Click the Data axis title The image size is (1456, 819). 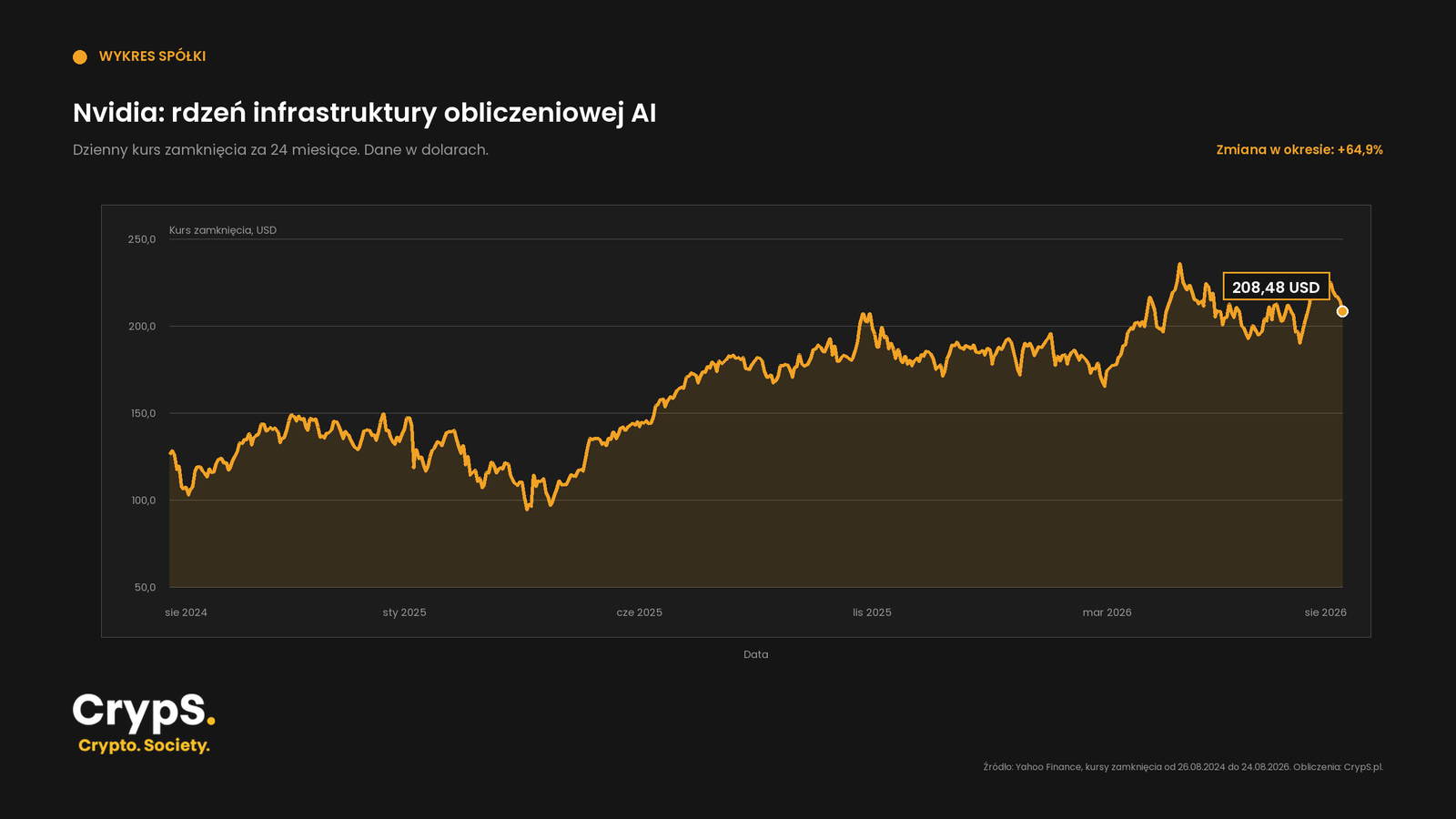point(755,654)
